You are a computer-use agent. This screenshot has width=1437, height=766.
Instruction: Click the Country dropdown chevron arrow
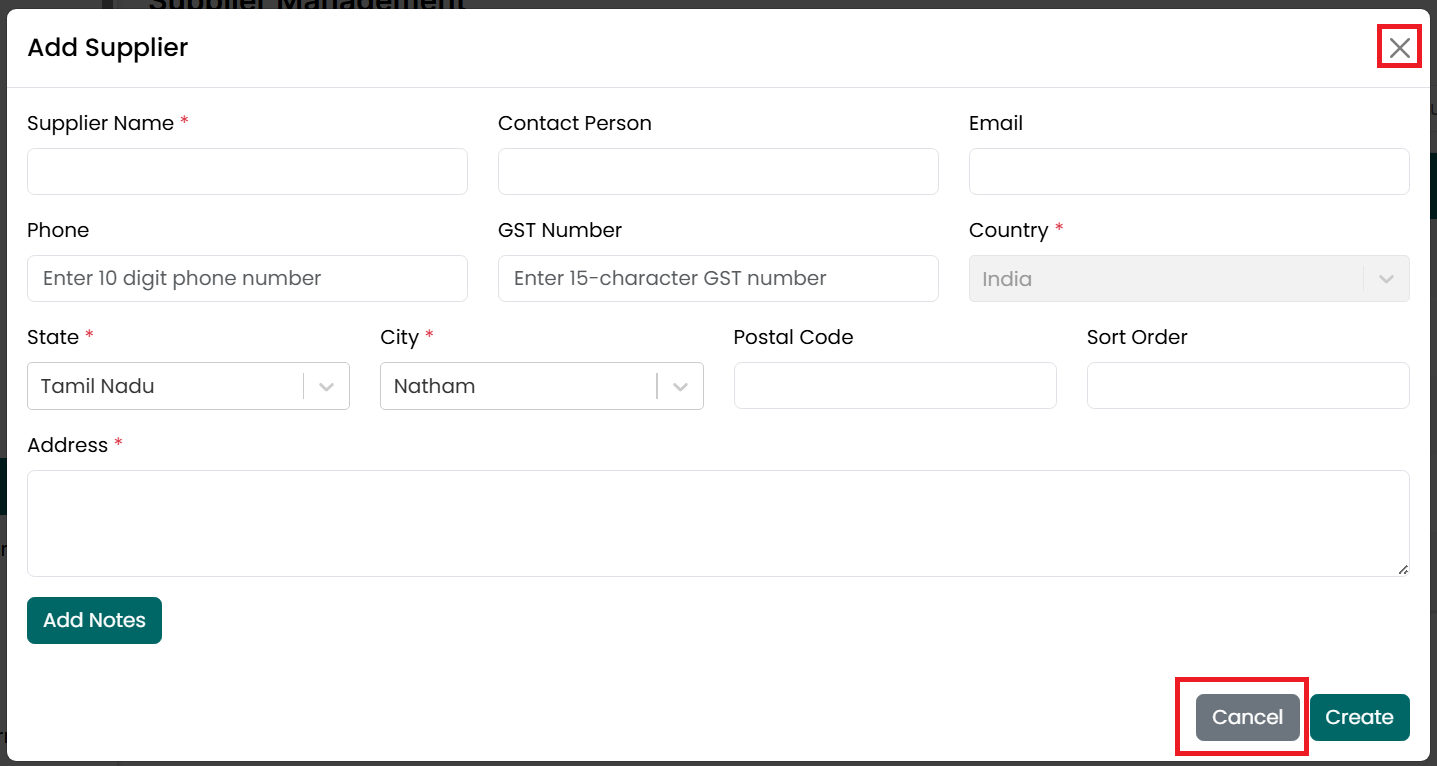tap(1386, 279)
